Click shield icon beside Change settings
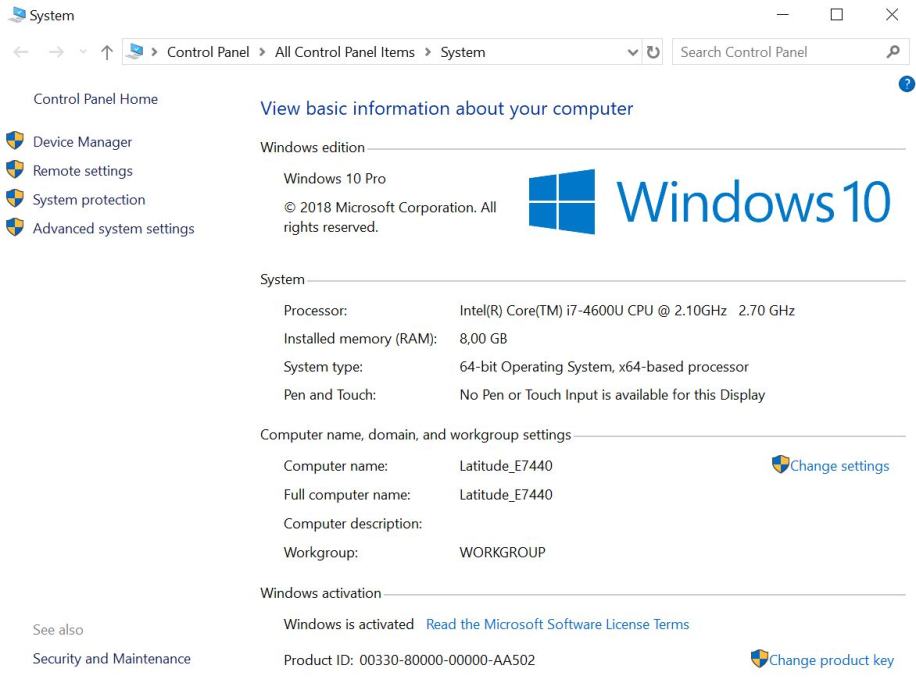The image size is (916, 690). [x=780, y=464]
